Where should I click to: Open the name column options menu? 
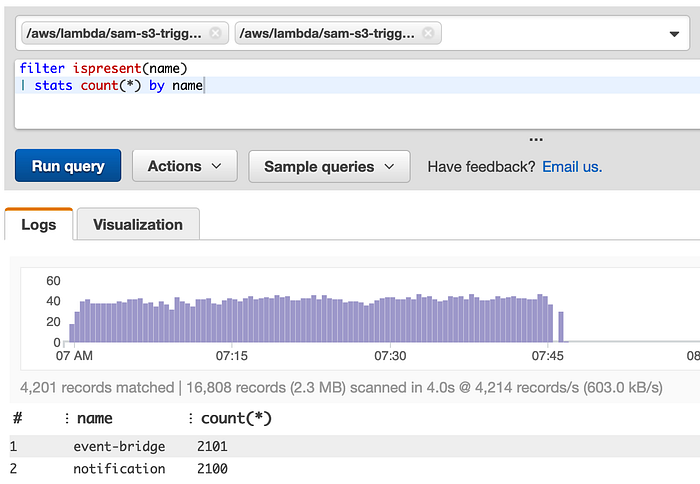pos(67,418)
